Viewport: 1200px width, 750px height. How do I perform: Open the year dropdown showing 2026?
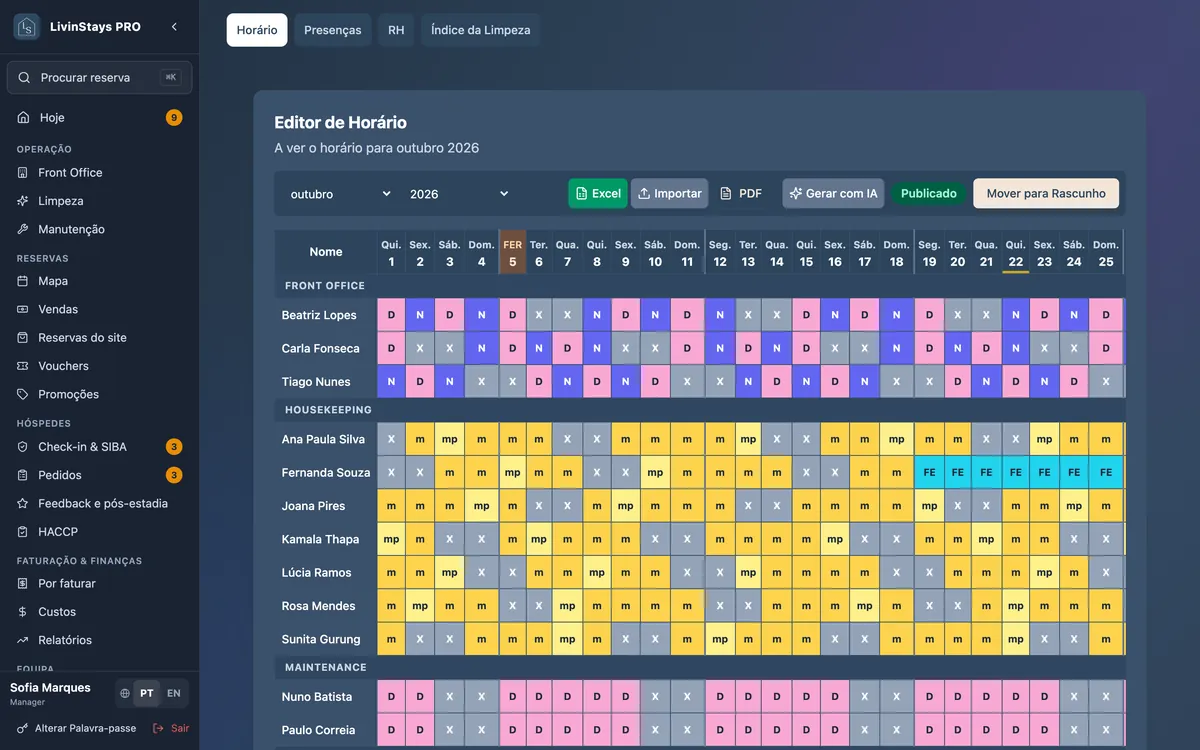(459, 194)
